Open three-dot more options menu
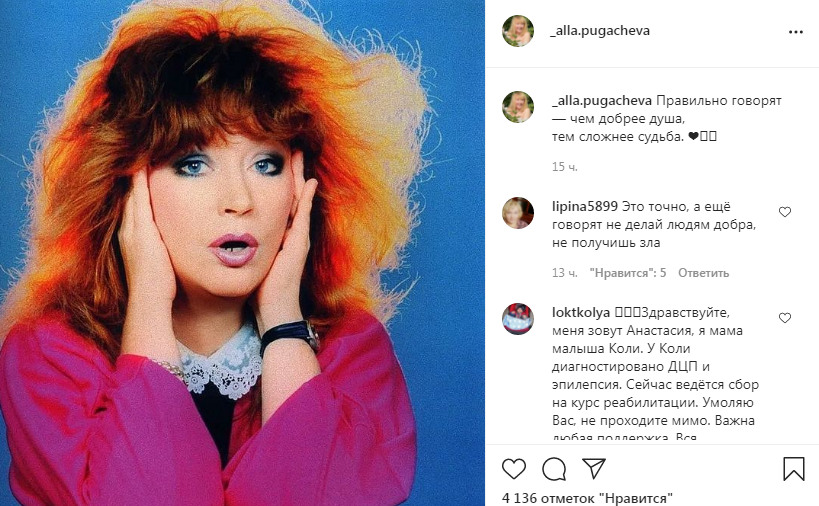The image size is (819, 506). 795,32
